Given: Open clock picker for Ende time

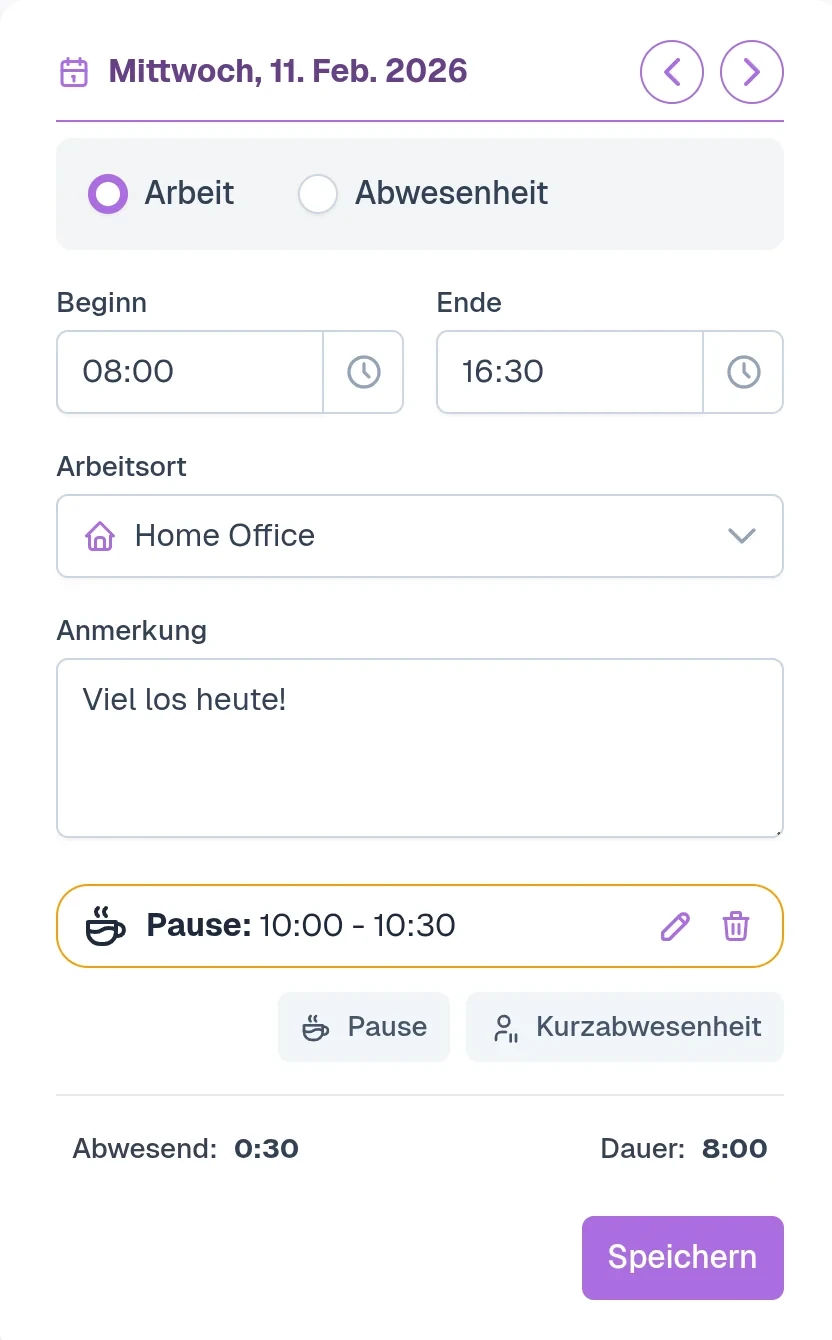Looking at the screenshot, I should click(743, 372).
